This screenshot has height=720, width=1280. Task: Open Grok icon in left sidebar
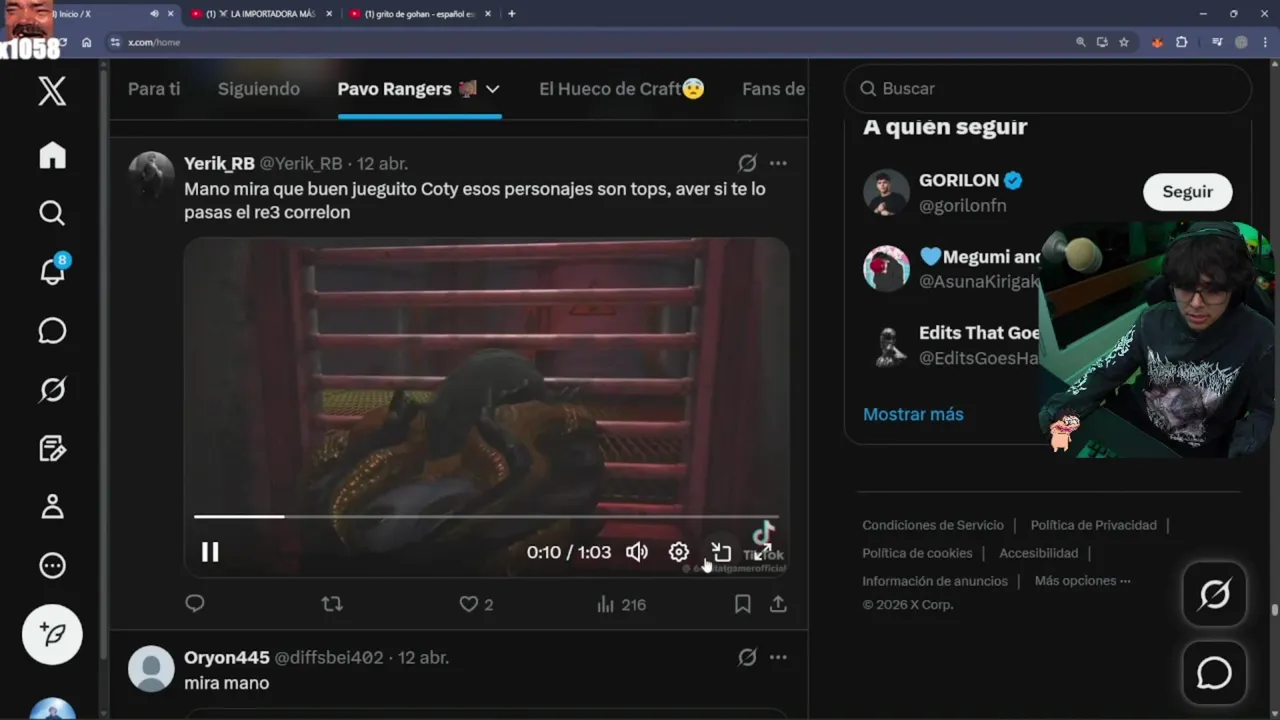tap(52, 389)
